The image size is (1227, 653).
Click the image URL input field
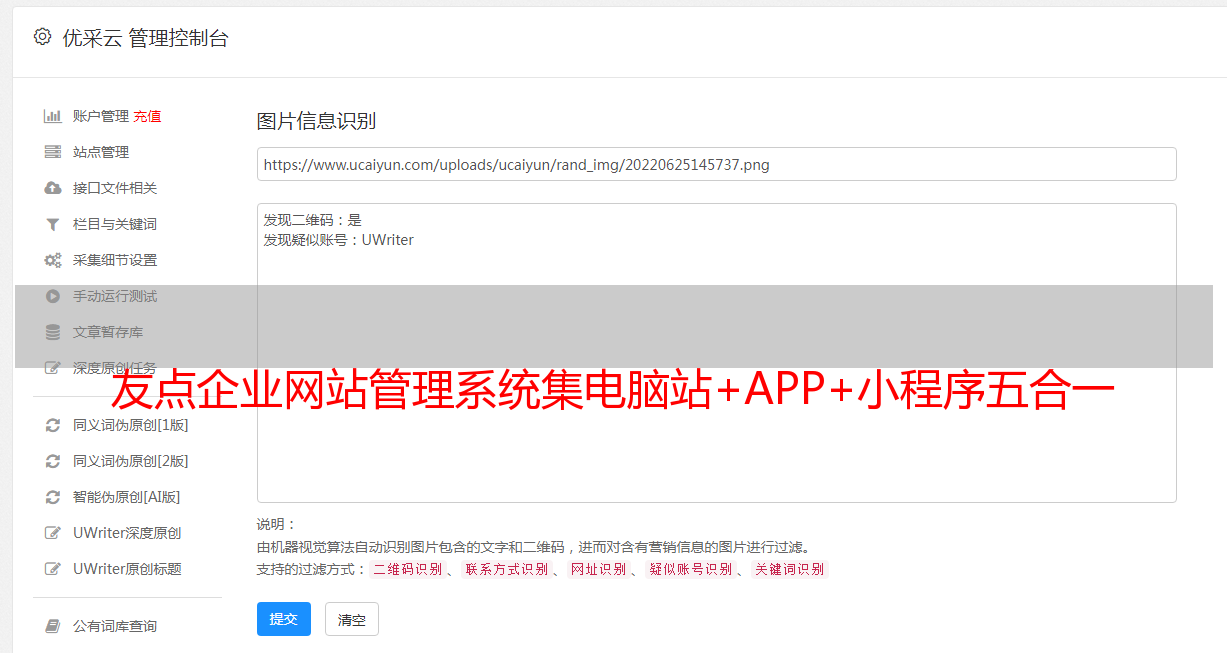tap(716, 164)
